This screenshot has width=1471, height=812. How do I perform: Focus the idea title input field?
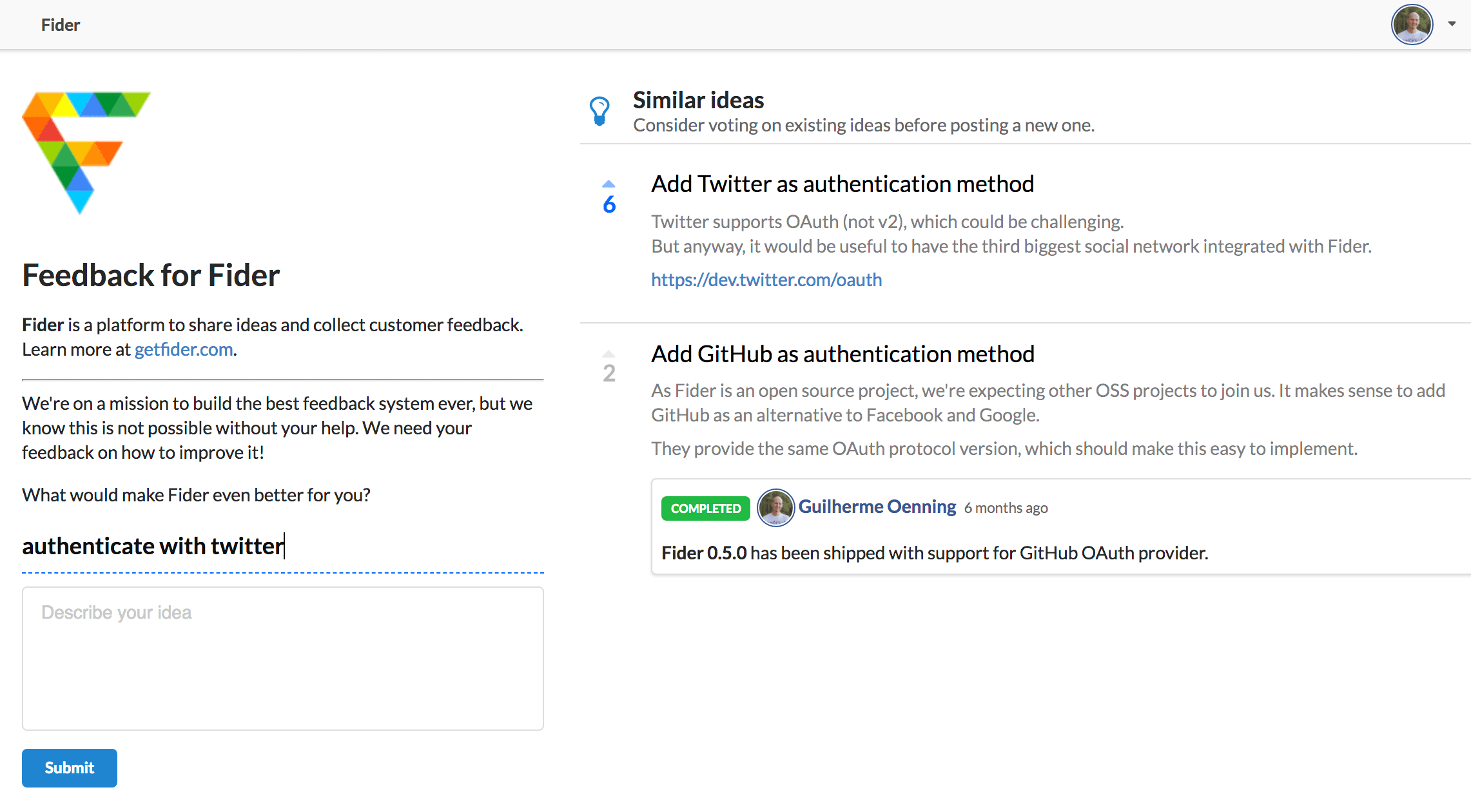pyautogui.click(x=282, y=546)
